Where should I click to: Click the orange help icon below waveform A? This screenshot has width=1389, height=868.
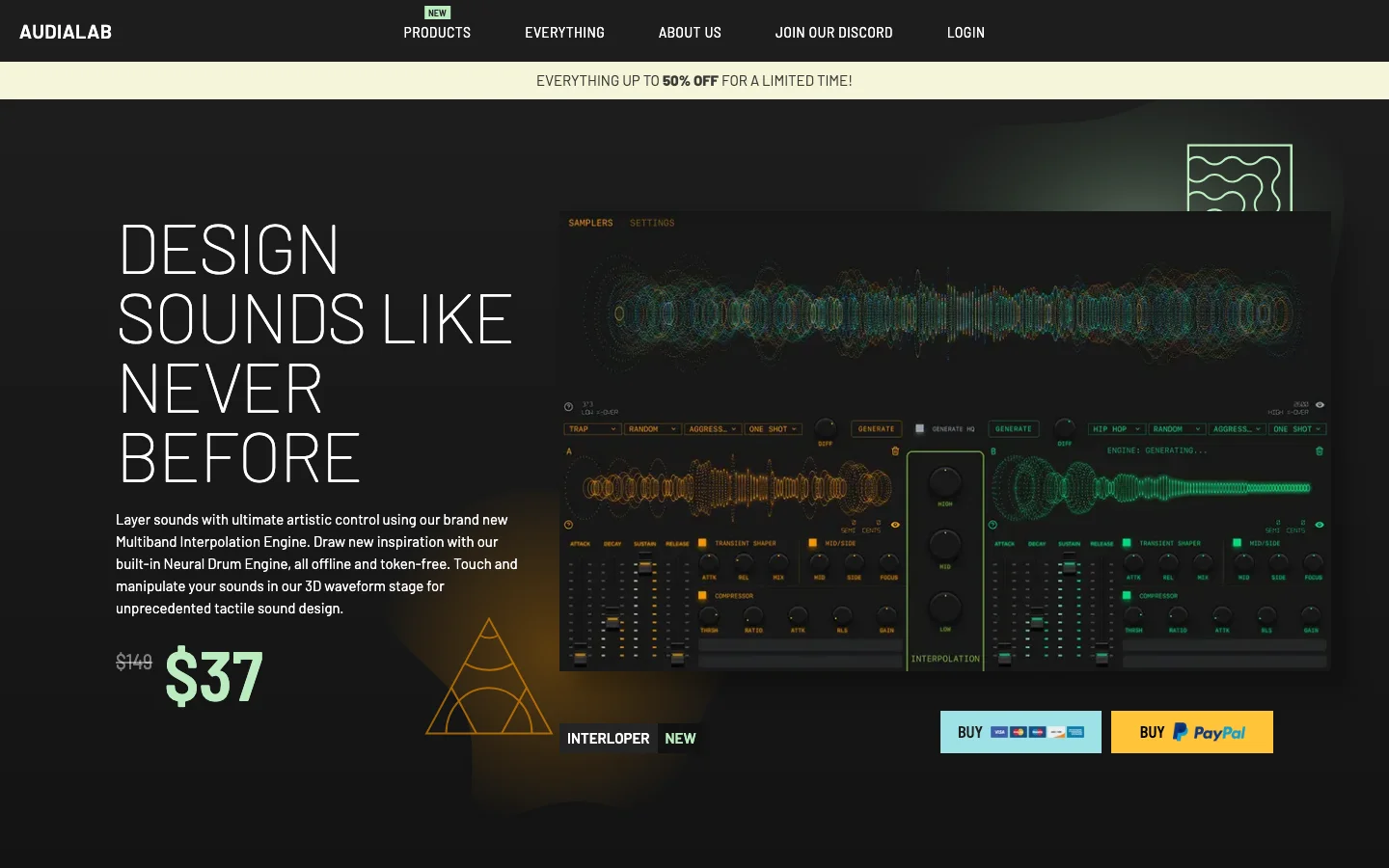(568, 525)
